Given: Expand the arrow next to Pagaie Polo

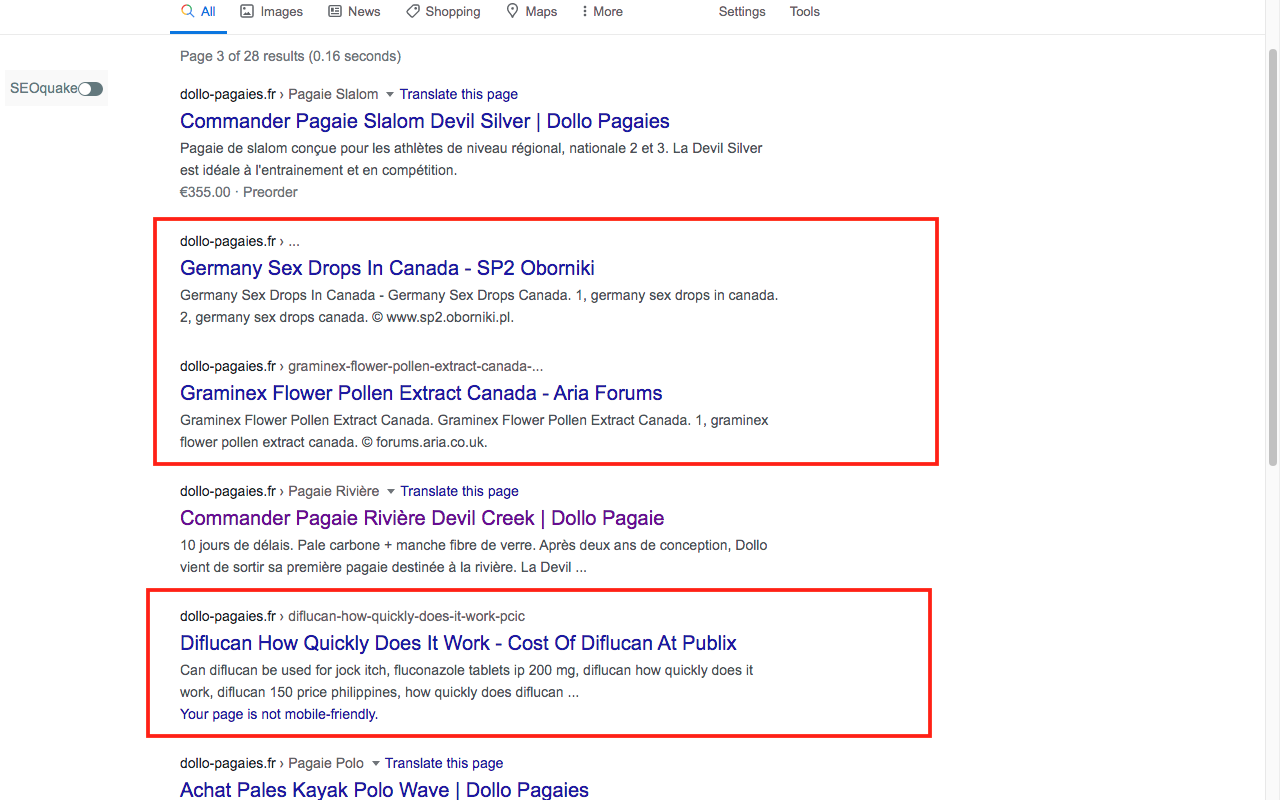Looking at the screenshot, I should 375,763.
